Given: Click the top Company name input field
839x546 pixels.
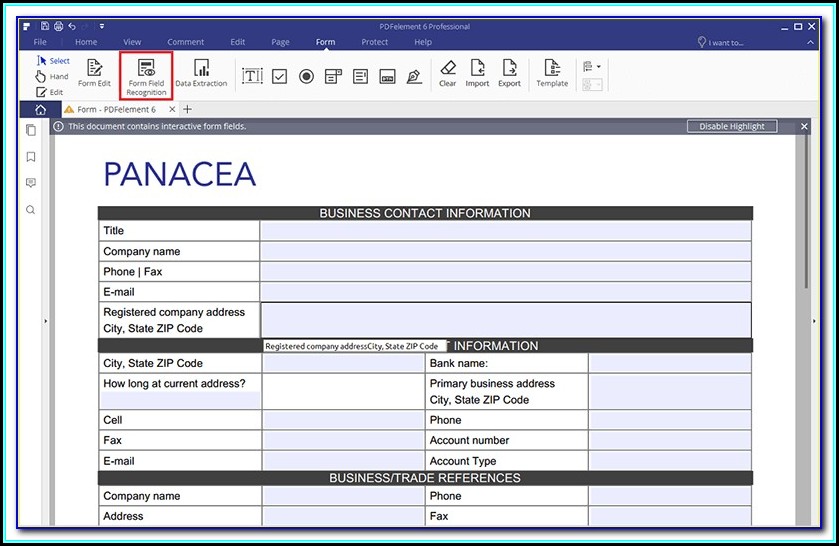Looking at the screenshot, I should [506, 252].
